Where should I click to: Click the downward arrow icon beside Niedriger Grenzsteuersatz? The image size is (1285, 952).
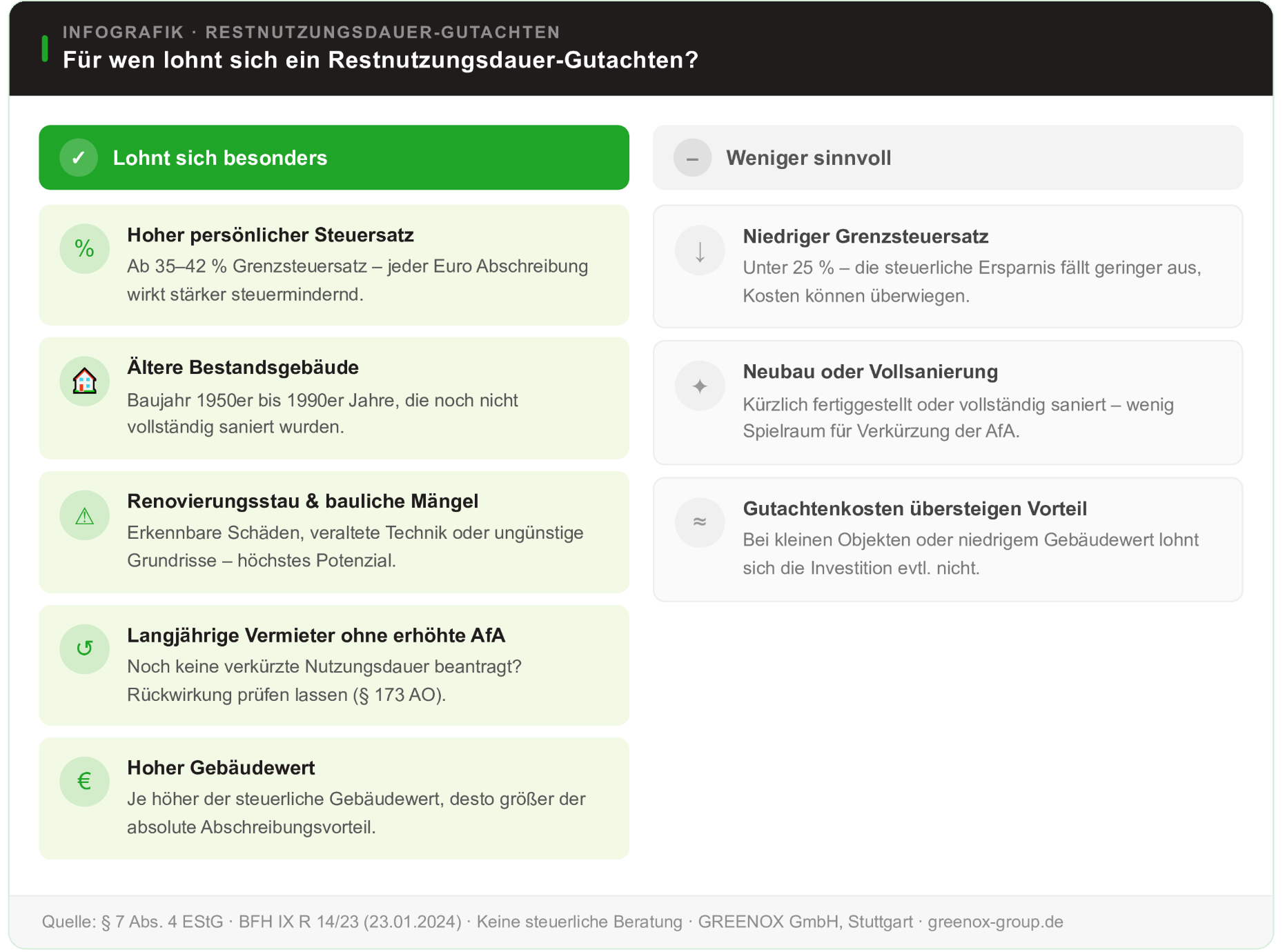[699, 250]
